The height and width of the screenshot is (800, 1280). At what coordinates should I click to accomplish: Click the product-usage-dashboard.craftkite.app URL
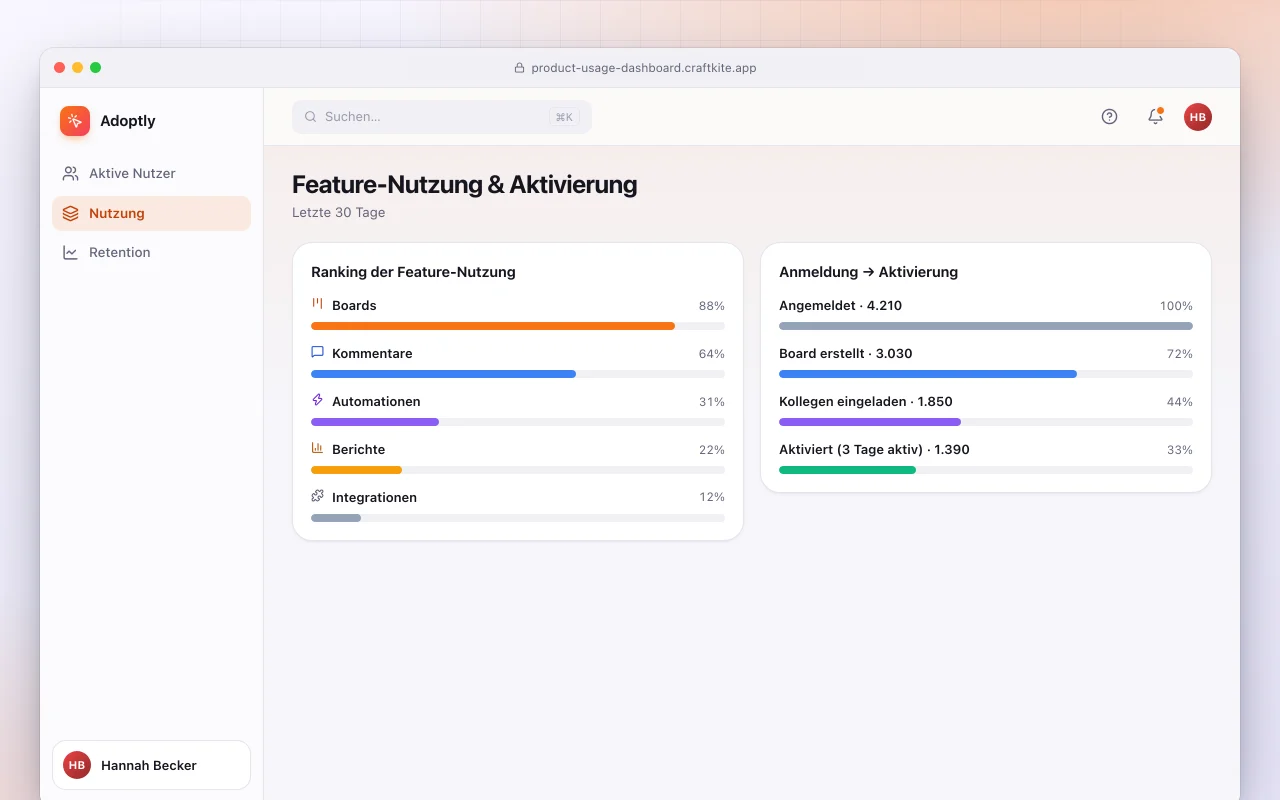click(644, 68)
